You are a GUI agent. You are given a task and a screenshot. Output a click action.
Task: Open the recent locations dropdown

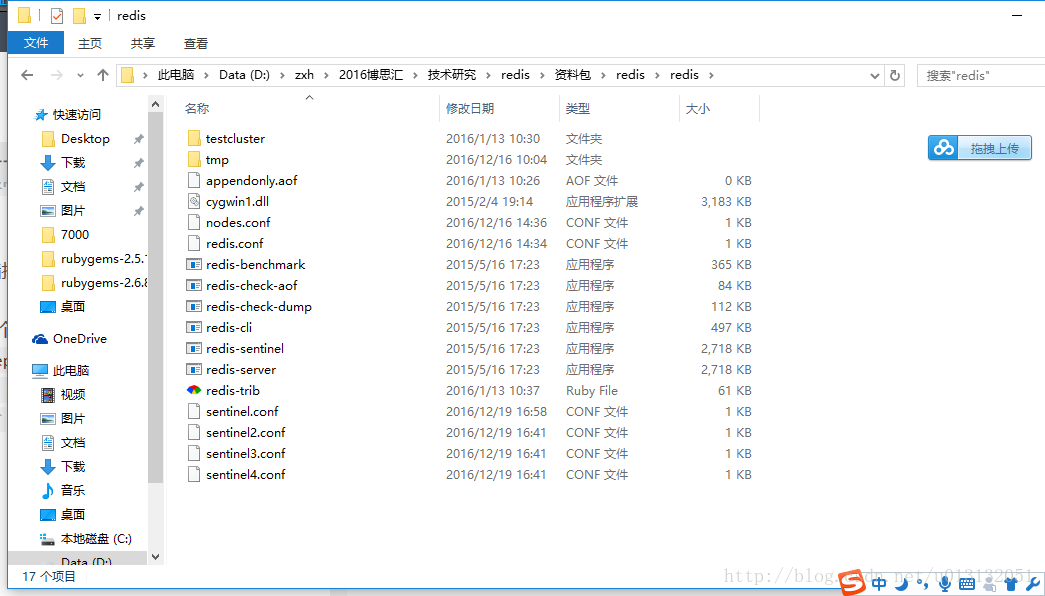click(x=80, y=75)
